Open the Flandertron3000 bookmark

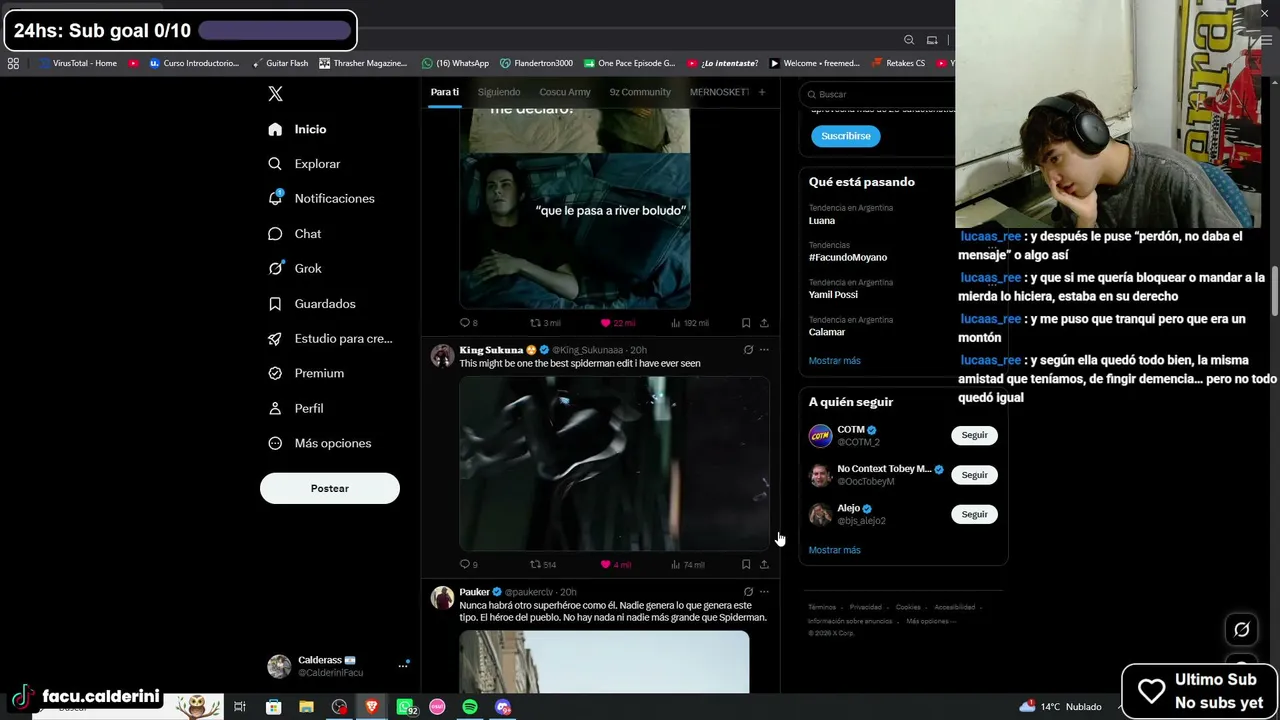pos(537,63)
